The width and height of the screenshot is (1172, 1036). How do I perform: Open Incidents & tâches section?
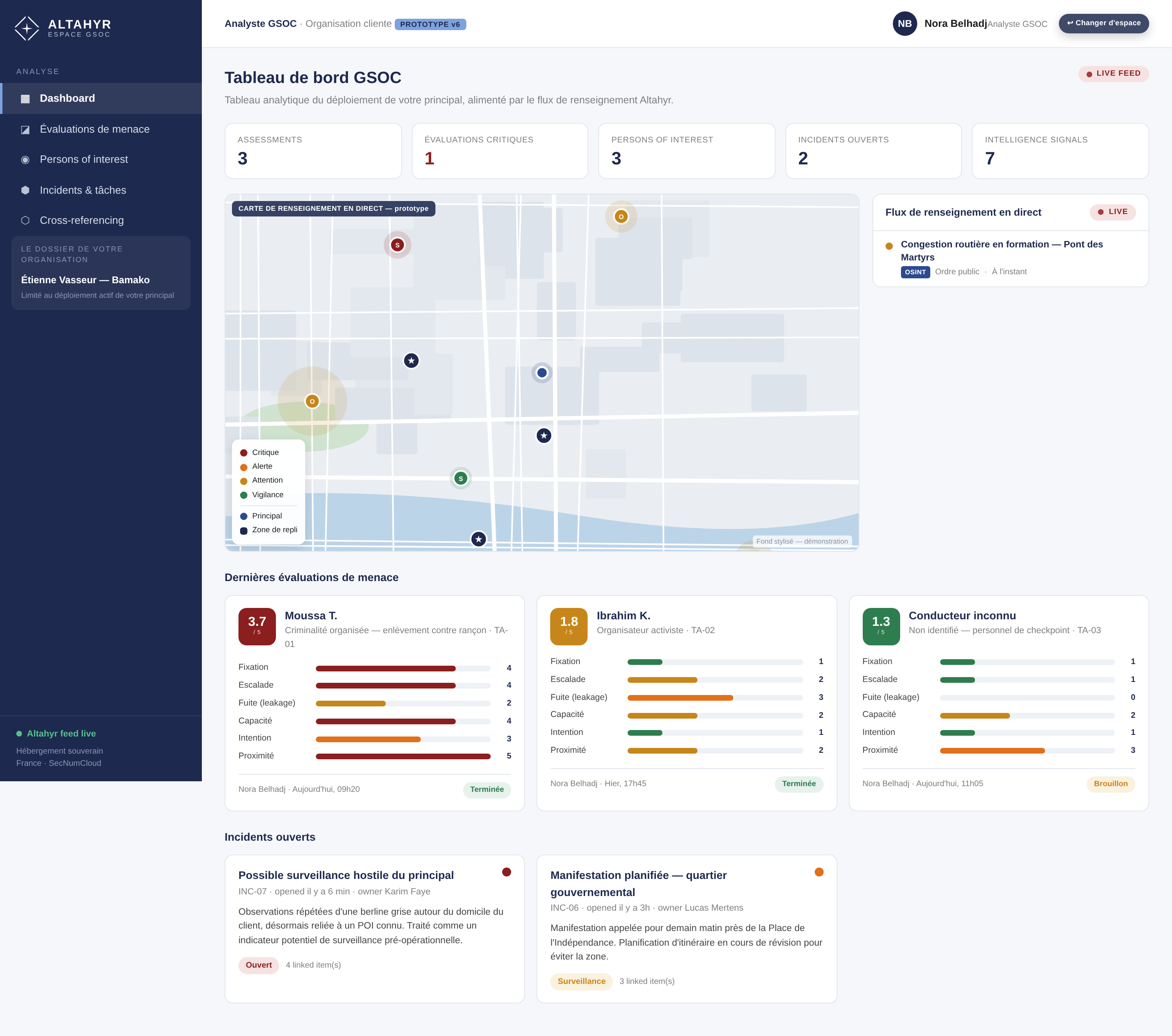pyautogui.click(x=101, y=190)
